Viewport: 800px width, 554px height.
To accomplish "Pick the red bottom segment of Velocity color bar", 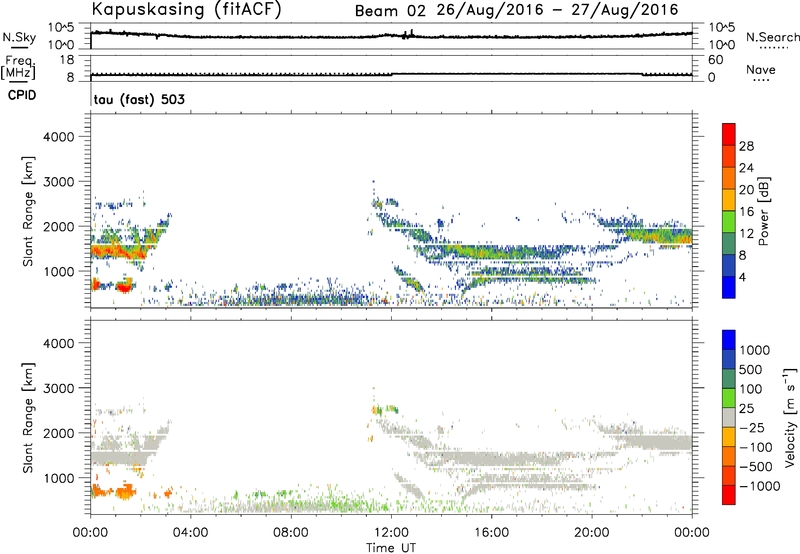I will coord(729,495).
